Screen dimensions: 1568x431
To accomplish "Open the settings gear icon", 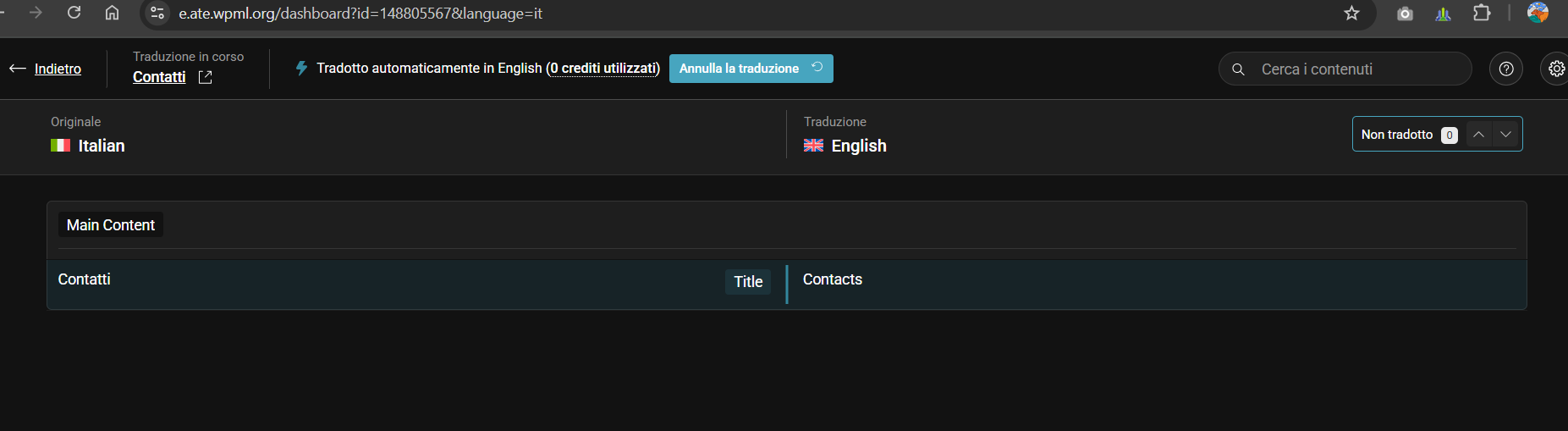I will coord(1556,69).
